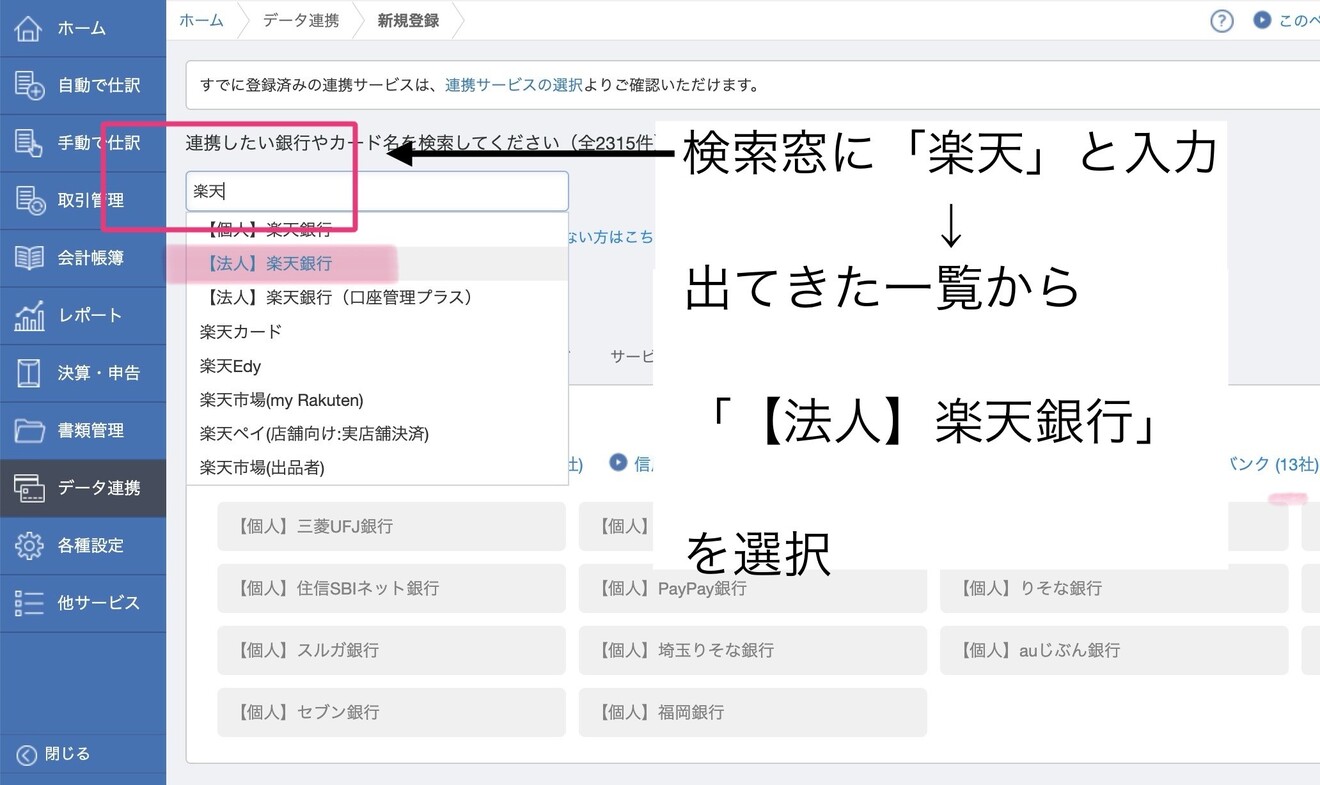Choose the 【個人】住信SBIネット銀行 button
Screen dimensions: 1320x785
coord(391,588)
